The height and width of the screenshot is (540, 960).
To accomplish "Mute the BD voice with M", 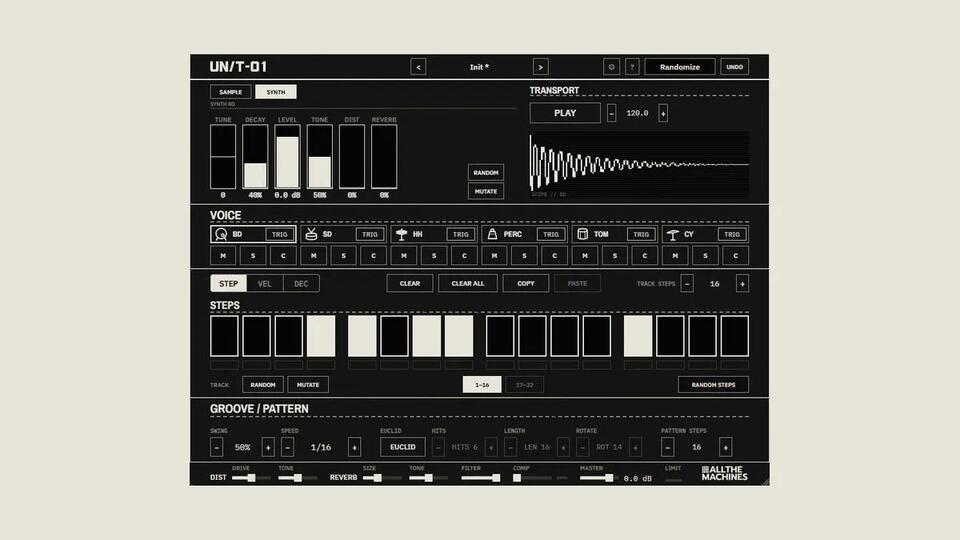I will tap(223, 255).
